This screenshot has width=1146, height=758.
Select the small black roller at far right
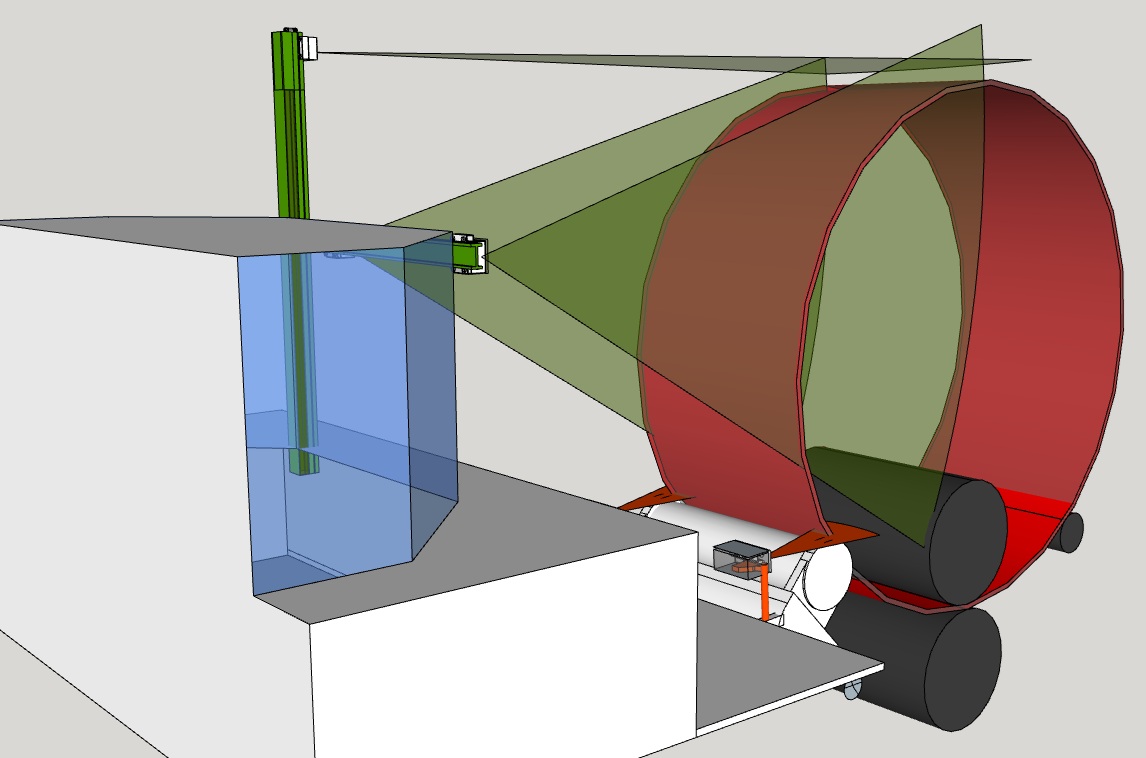[1068, 532]
